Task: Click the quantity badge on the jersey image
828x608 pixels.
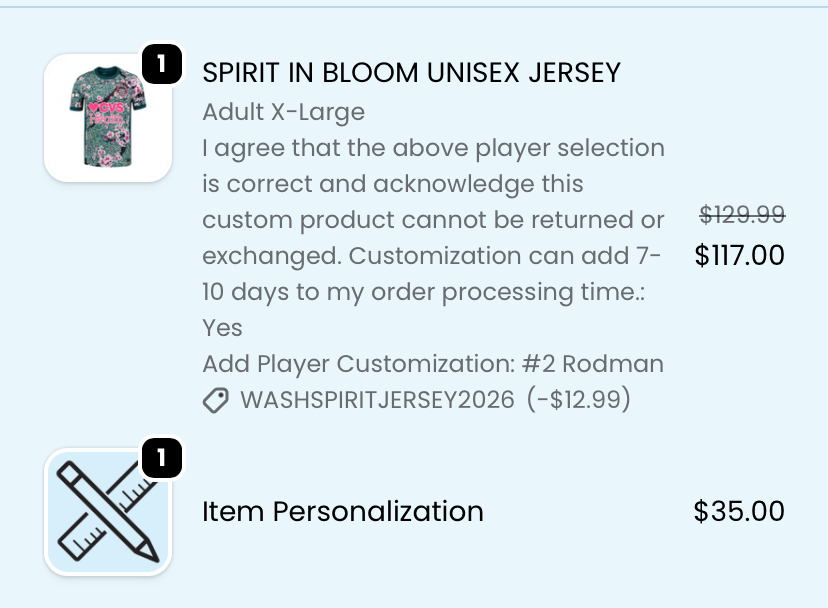Action: (x=161, y=63)
